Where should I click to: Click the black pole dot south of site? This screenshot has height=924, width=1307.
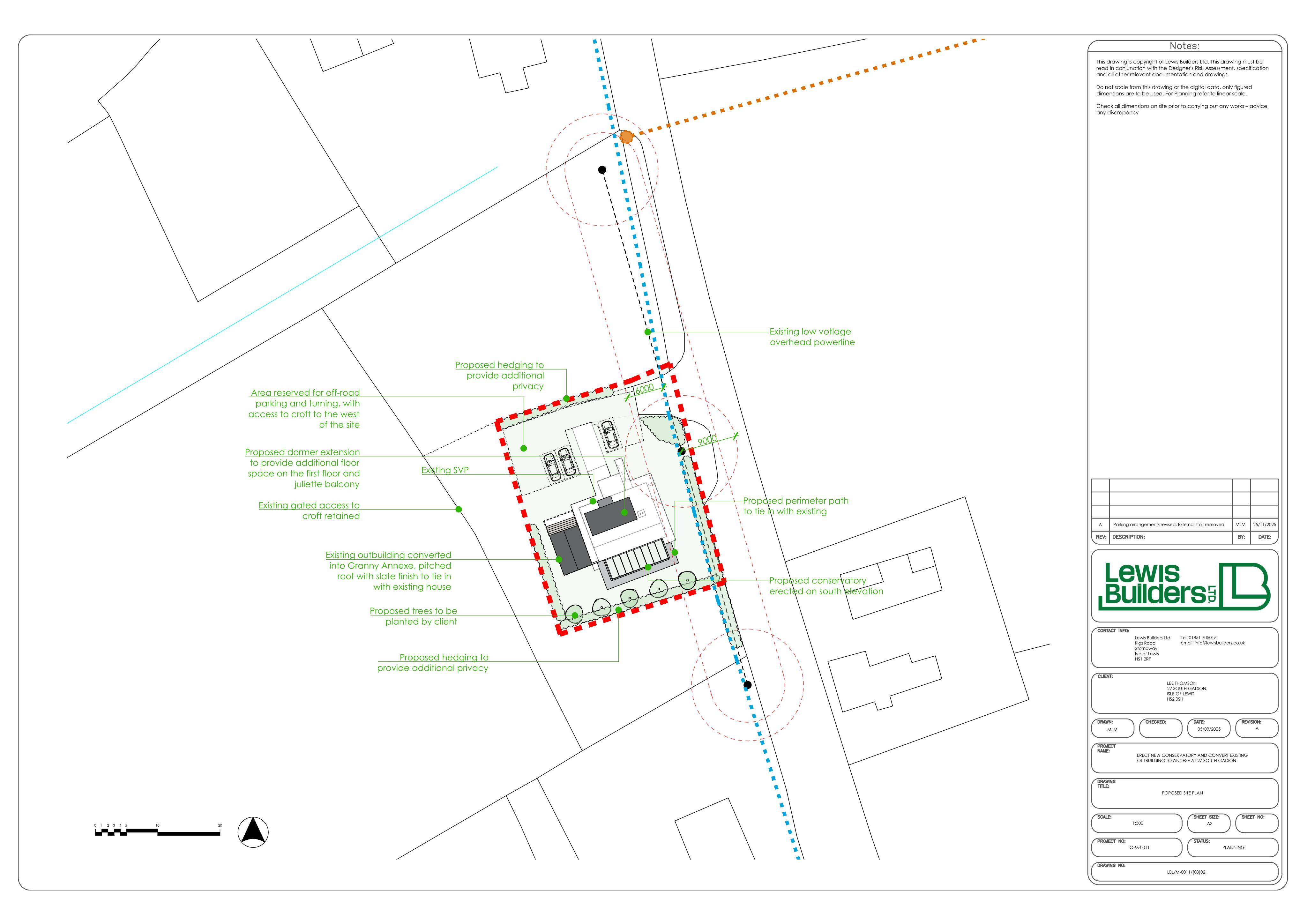coord(747,685)
